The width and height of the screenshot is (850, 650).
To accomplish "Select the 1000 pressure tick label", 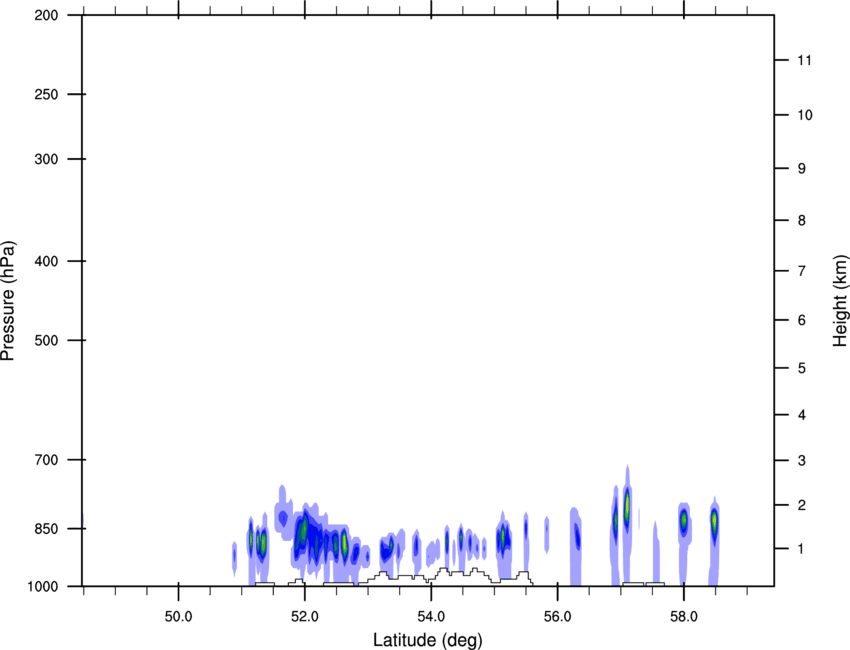I will pos(43,587).
